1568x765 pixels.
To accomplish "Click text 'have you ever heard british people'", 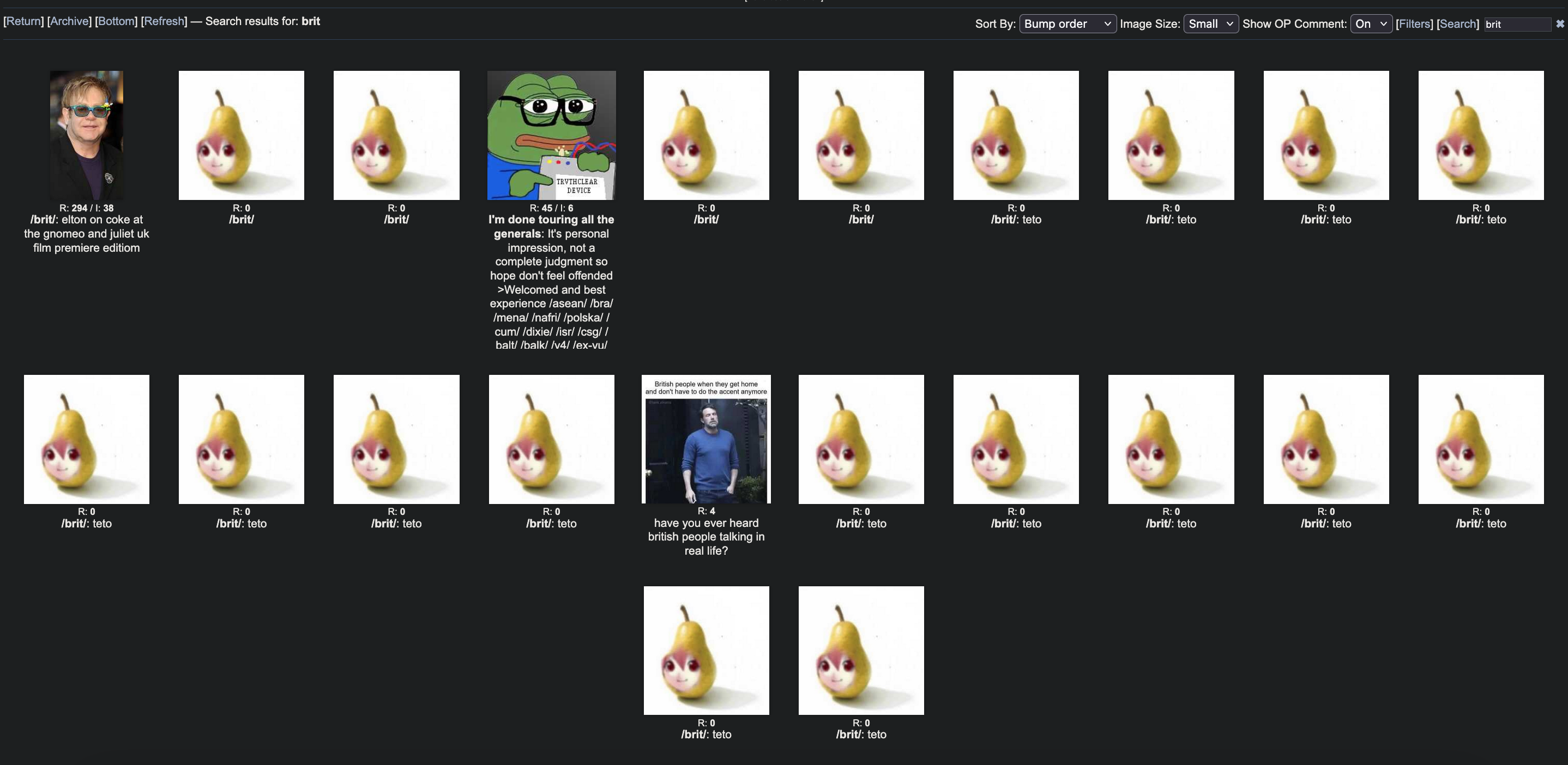I will [706, 530].
